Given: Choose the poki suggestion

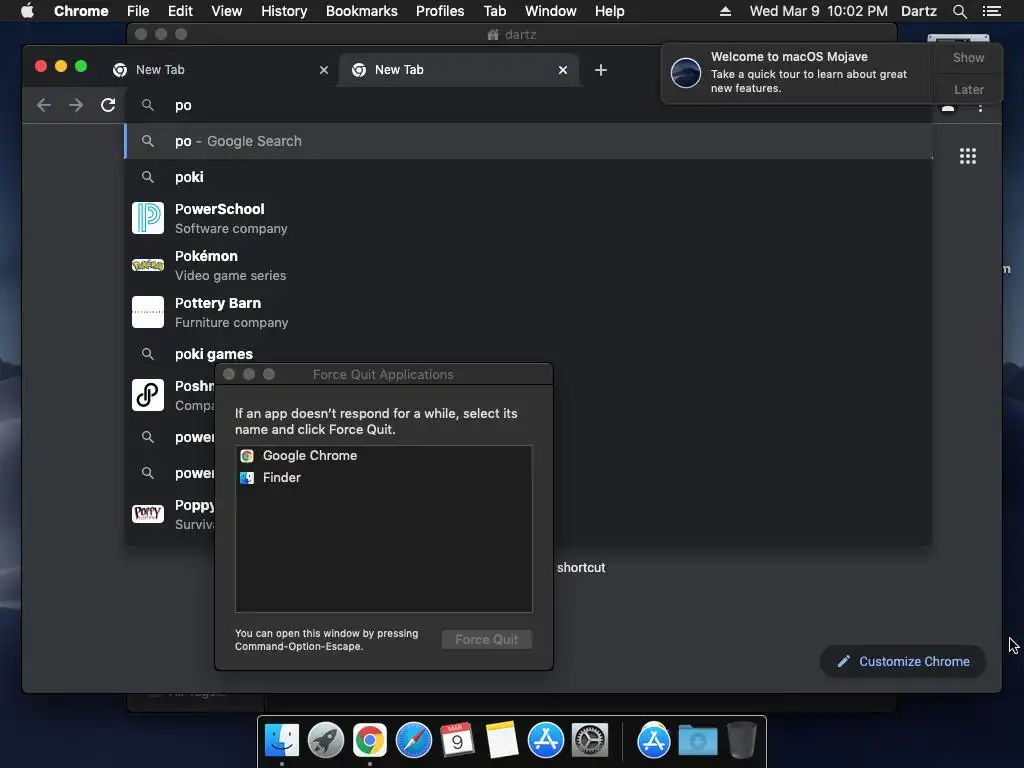Looking at the screenshot, I should [x=528, y=177].
